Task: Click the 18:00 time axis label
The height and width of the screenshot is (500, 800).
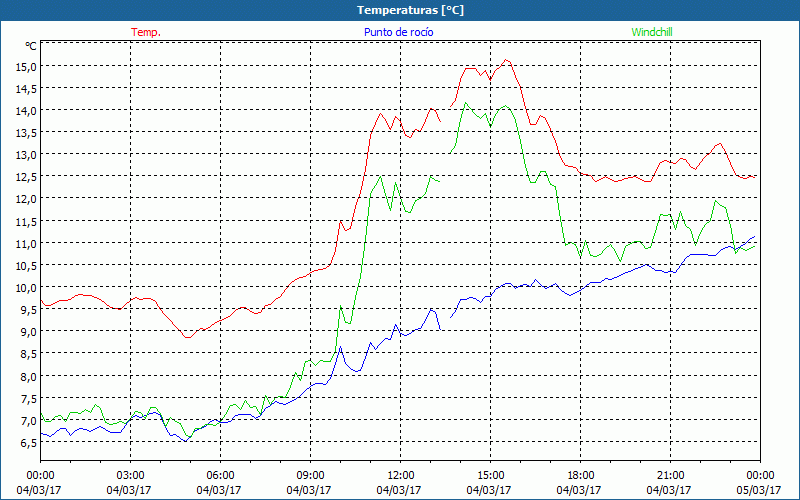Action: [x=580, y=476]
